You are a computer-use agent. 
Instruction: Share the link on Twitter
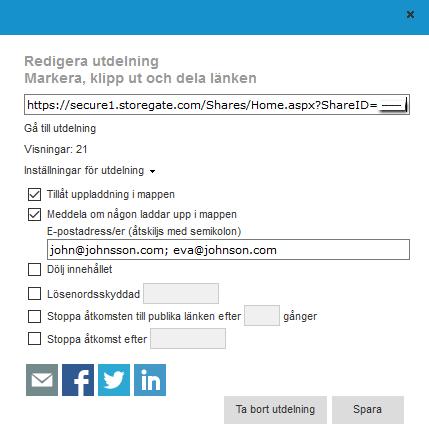114,380
